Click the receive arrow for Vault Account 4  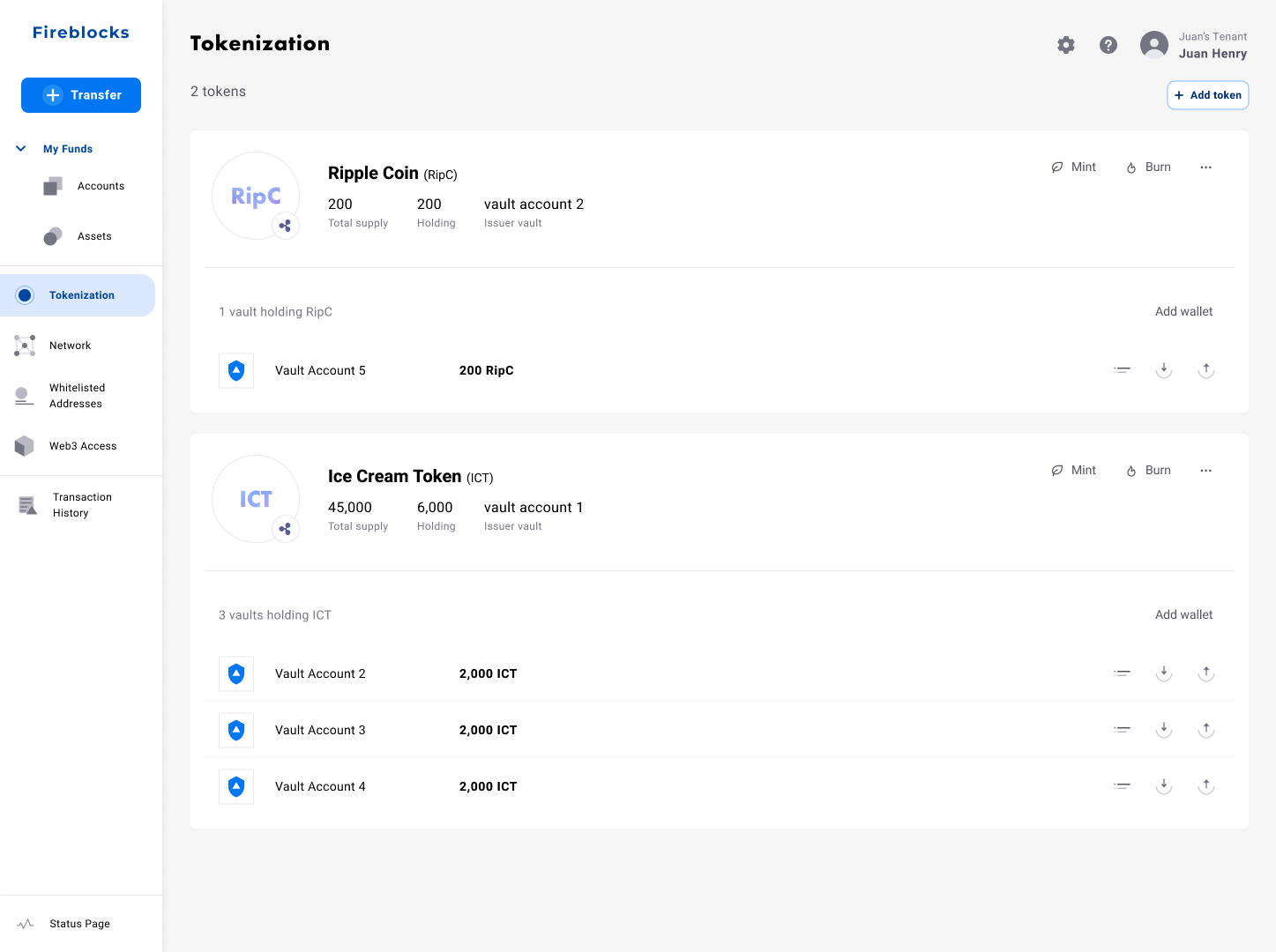click(x=1164, y=786)
